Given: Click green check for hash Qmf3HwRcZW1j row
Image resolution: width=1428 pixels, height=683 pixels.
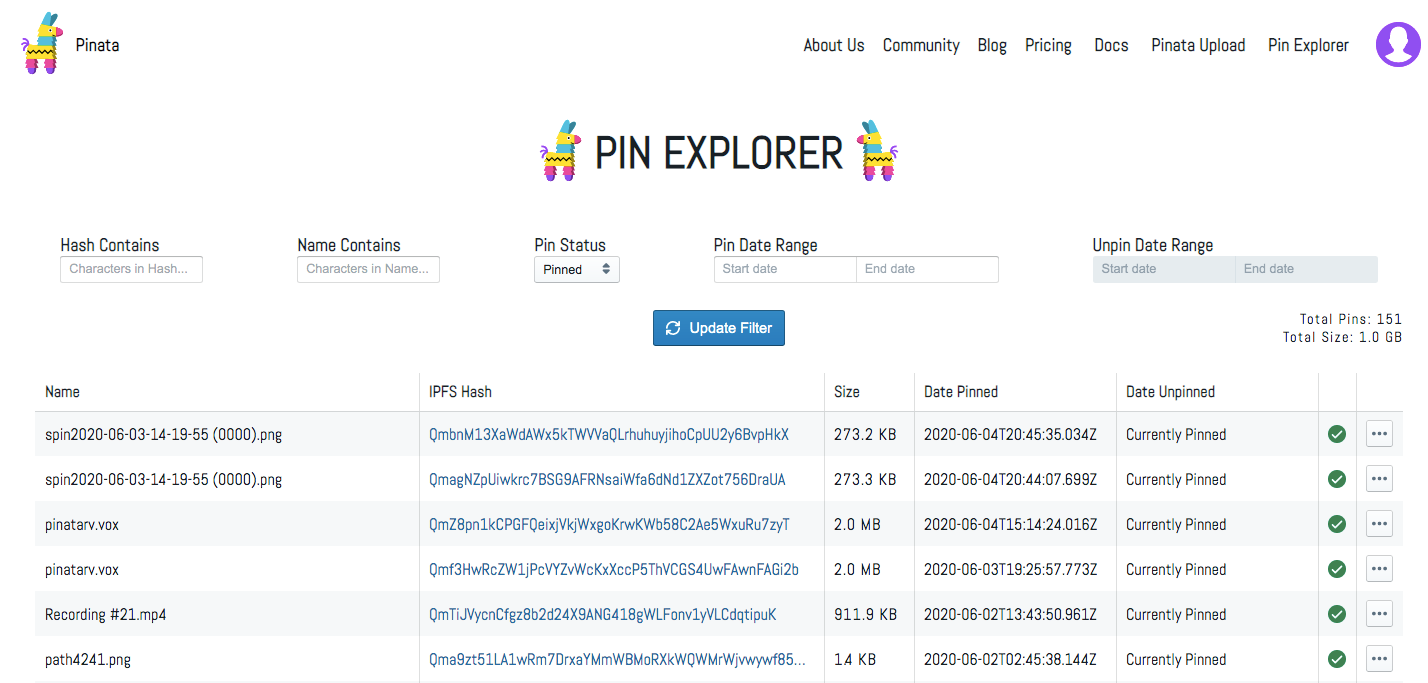Looking at the screenshot, I should coord(1337,569).
